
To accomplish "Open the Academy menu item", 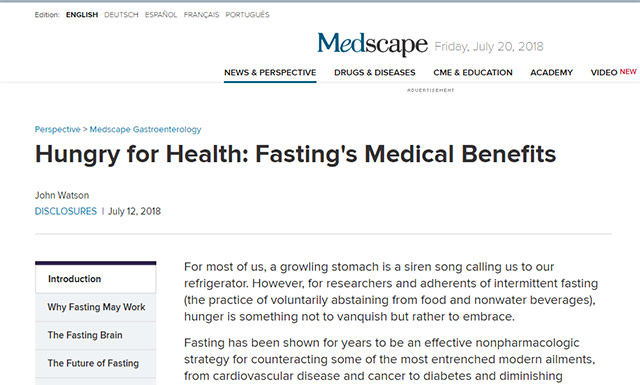I will (551, 73).
